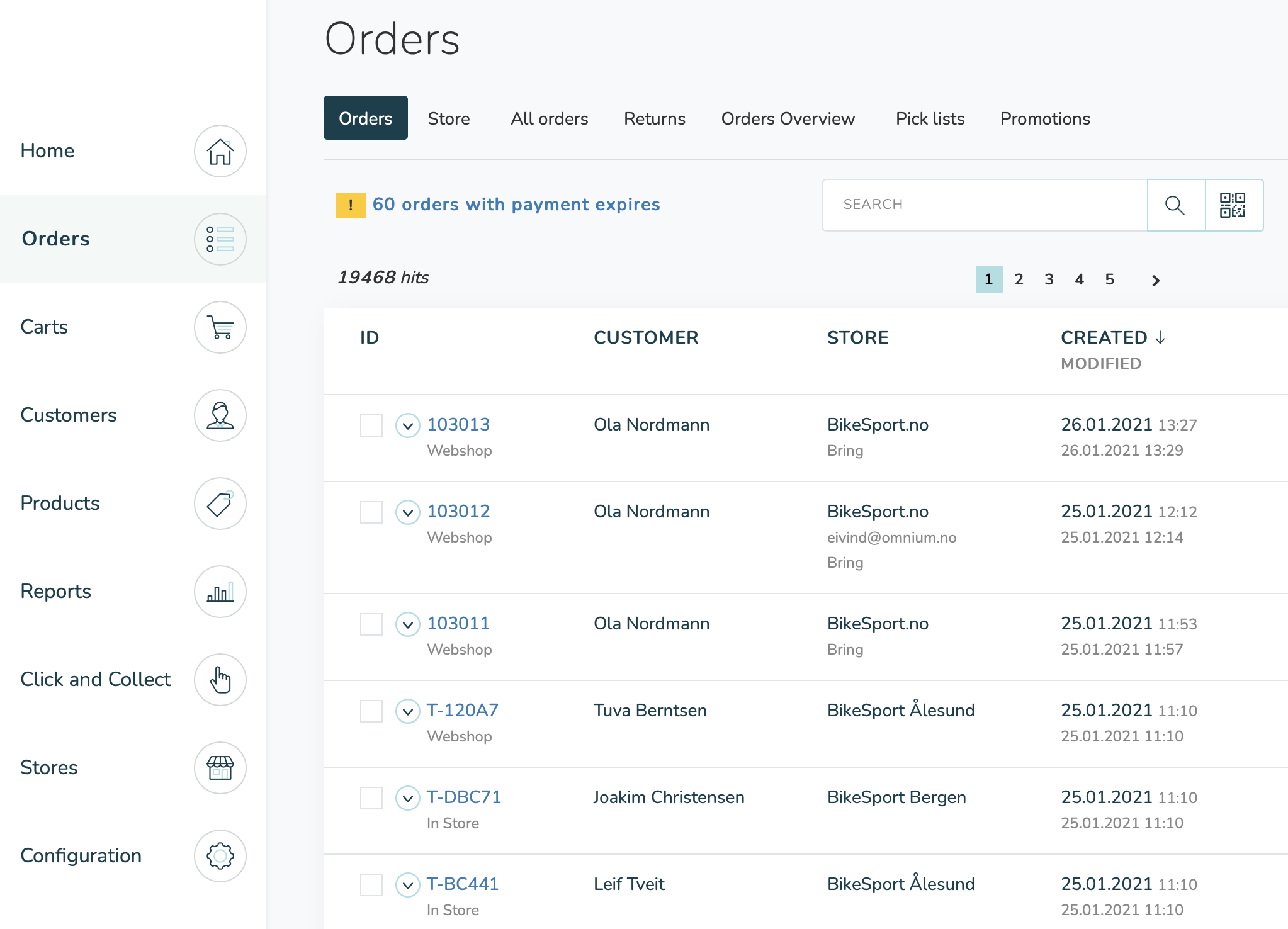Click the Home navigation icon
This screenshot has width=1288, height=929.
(220, 150)
